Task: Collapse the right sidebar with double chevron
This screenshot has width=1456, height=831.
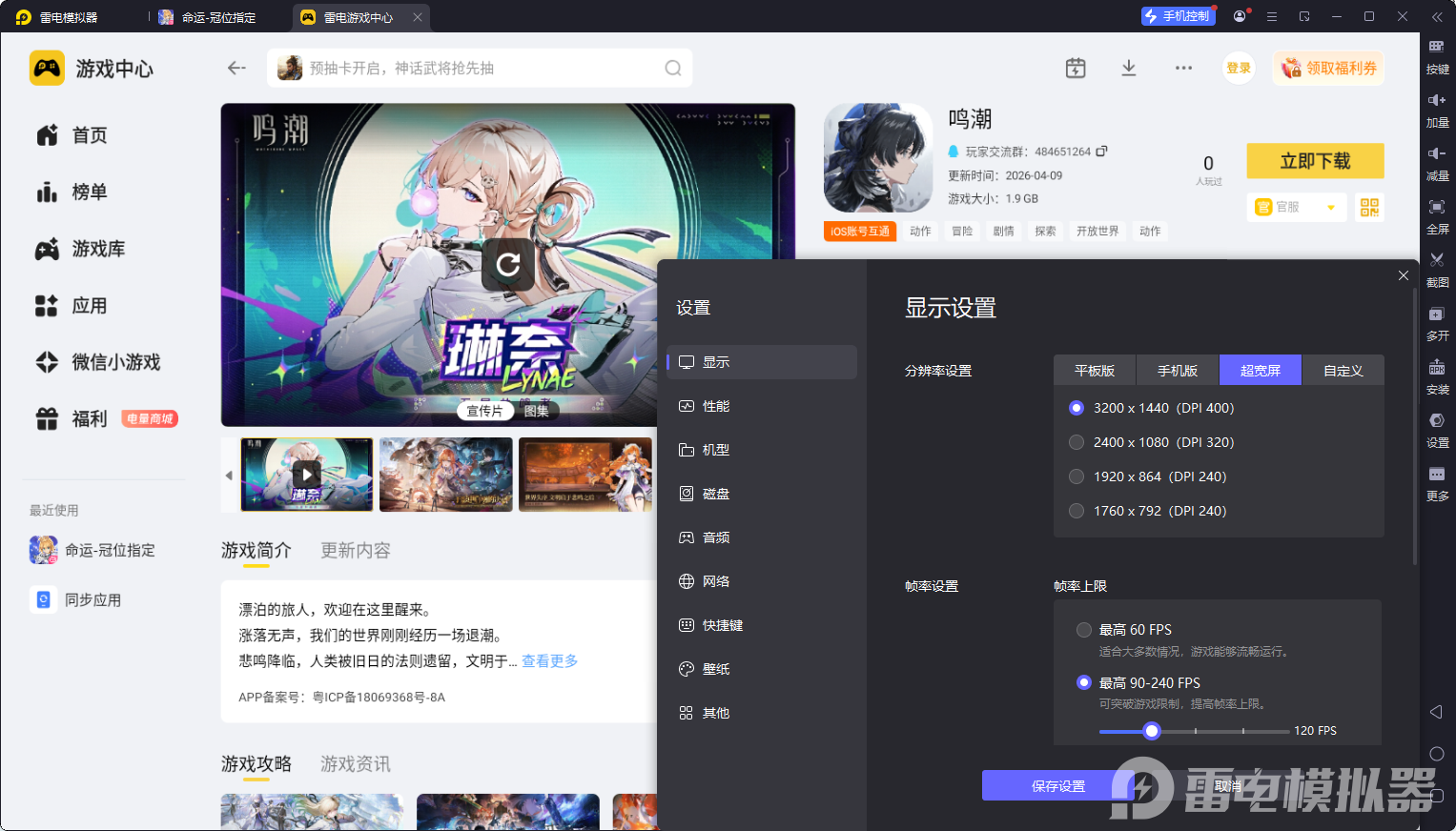Action: [1437, 16]
